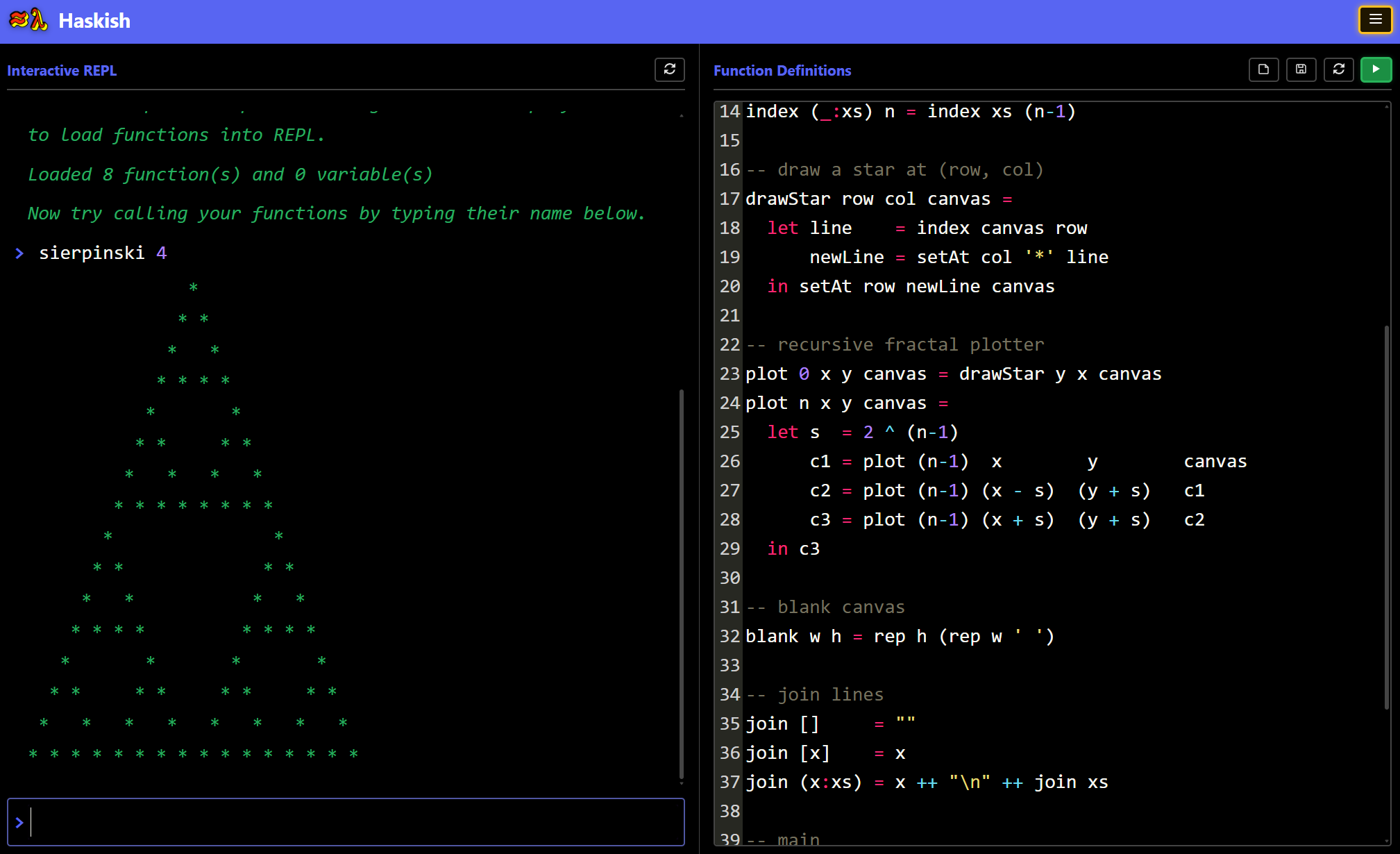Click line 37 join (x:xs) definition
Image resolution: width=1400 pixels, height=854 pixels.
pyautogui.click(x=927, y=782)
